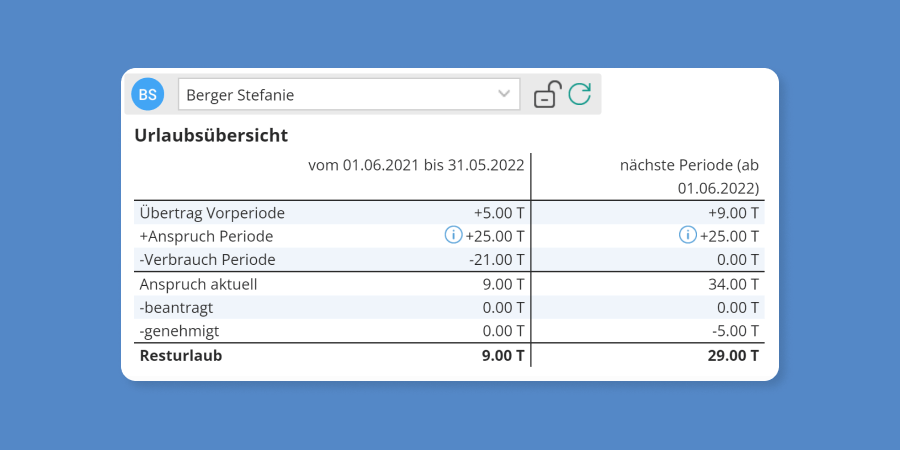Click the bold value '29.00 T'

732,355
